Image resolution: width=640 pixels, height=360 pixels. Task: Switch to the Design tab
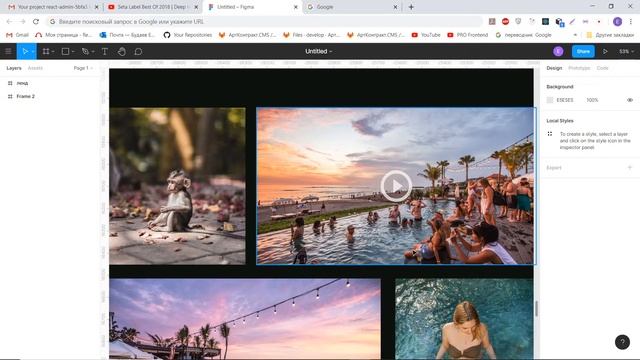pyautogui.click(x=554, y=68)
